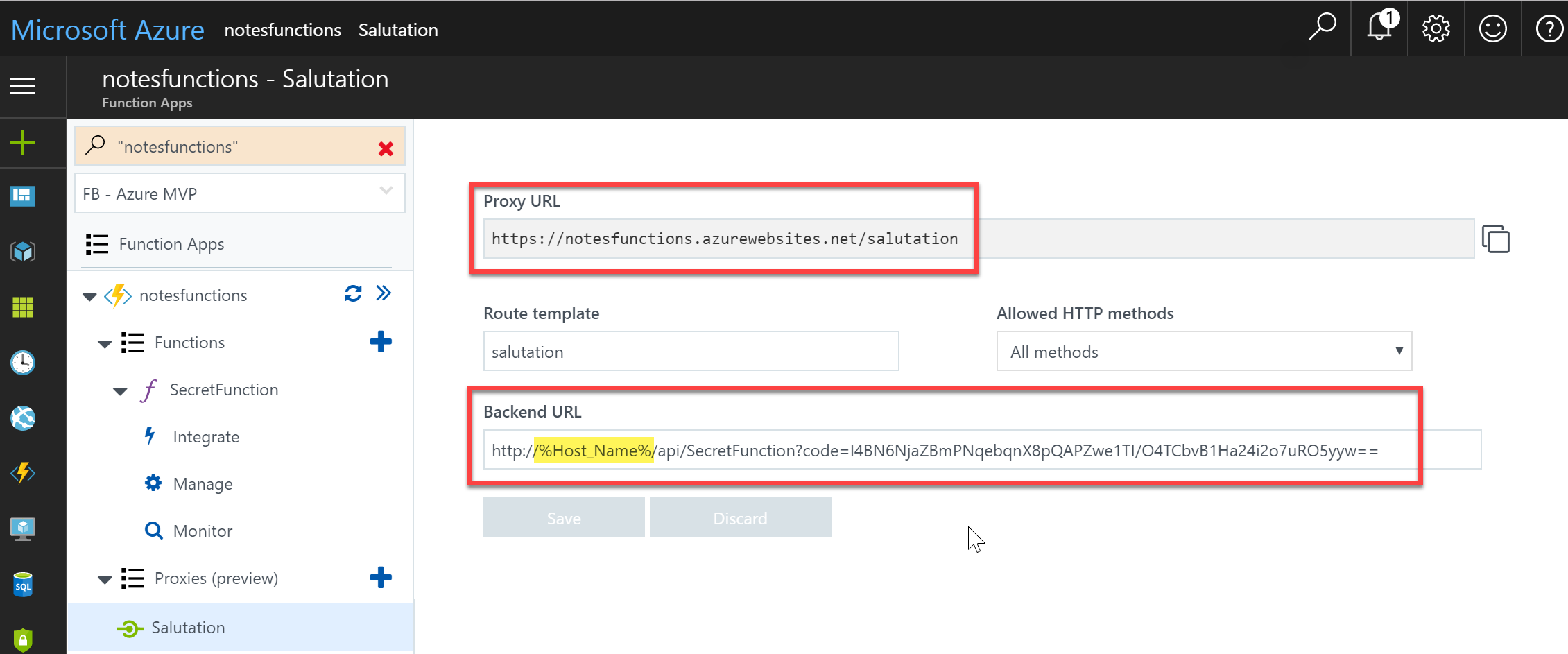Open Monitor under SecretFunction
Viewport: 1568px width, 654px height.
coord(203,531)
